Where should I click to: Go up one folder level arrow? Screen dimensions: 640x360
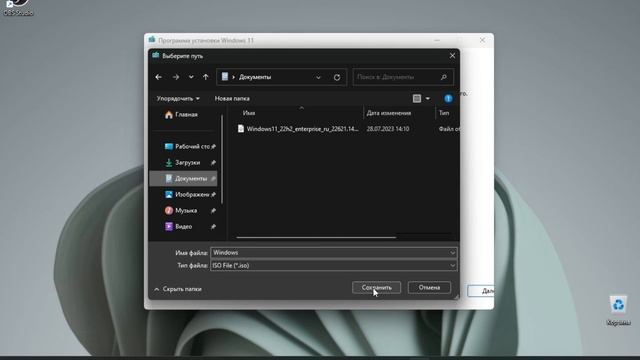point(206,77)
